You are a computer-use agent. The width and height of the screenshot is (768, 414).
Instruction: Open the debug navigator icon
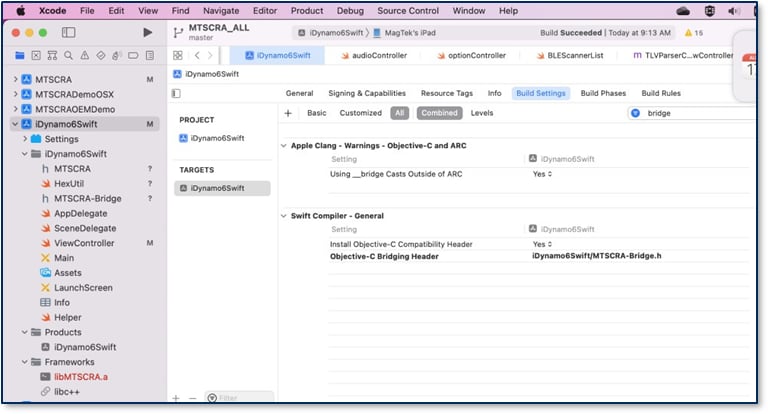click(117, 55)
